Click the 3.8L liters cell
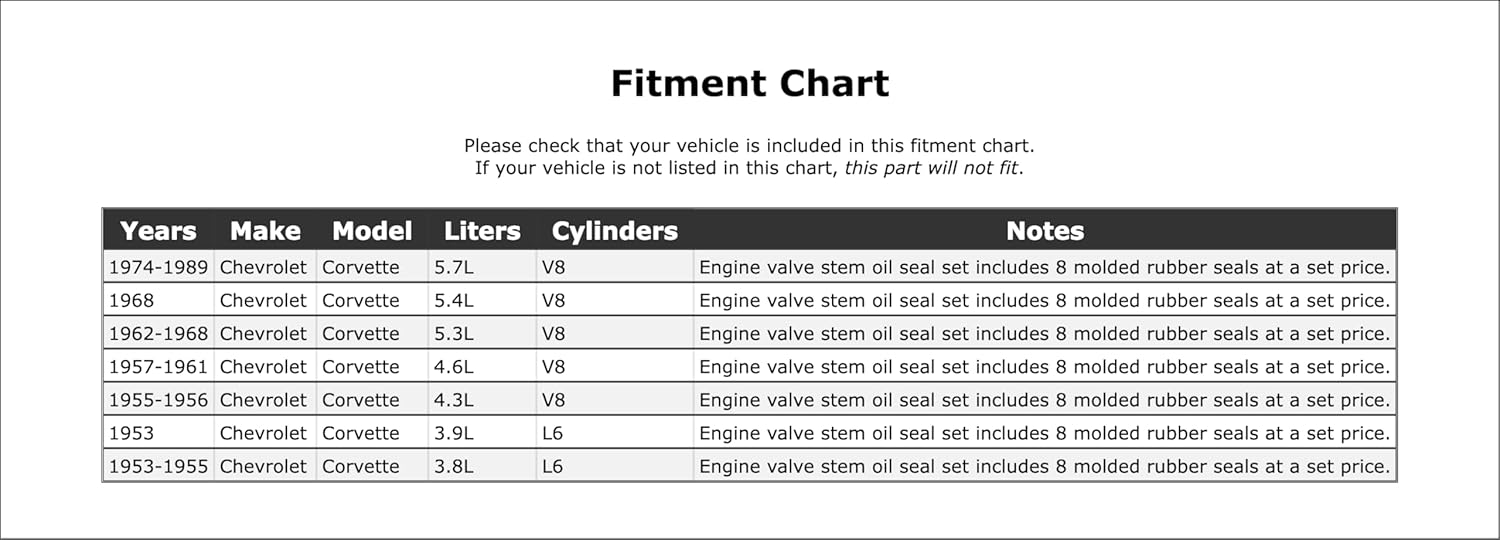The width and height of the screenshot is (1500, 540). click(454, 466)
